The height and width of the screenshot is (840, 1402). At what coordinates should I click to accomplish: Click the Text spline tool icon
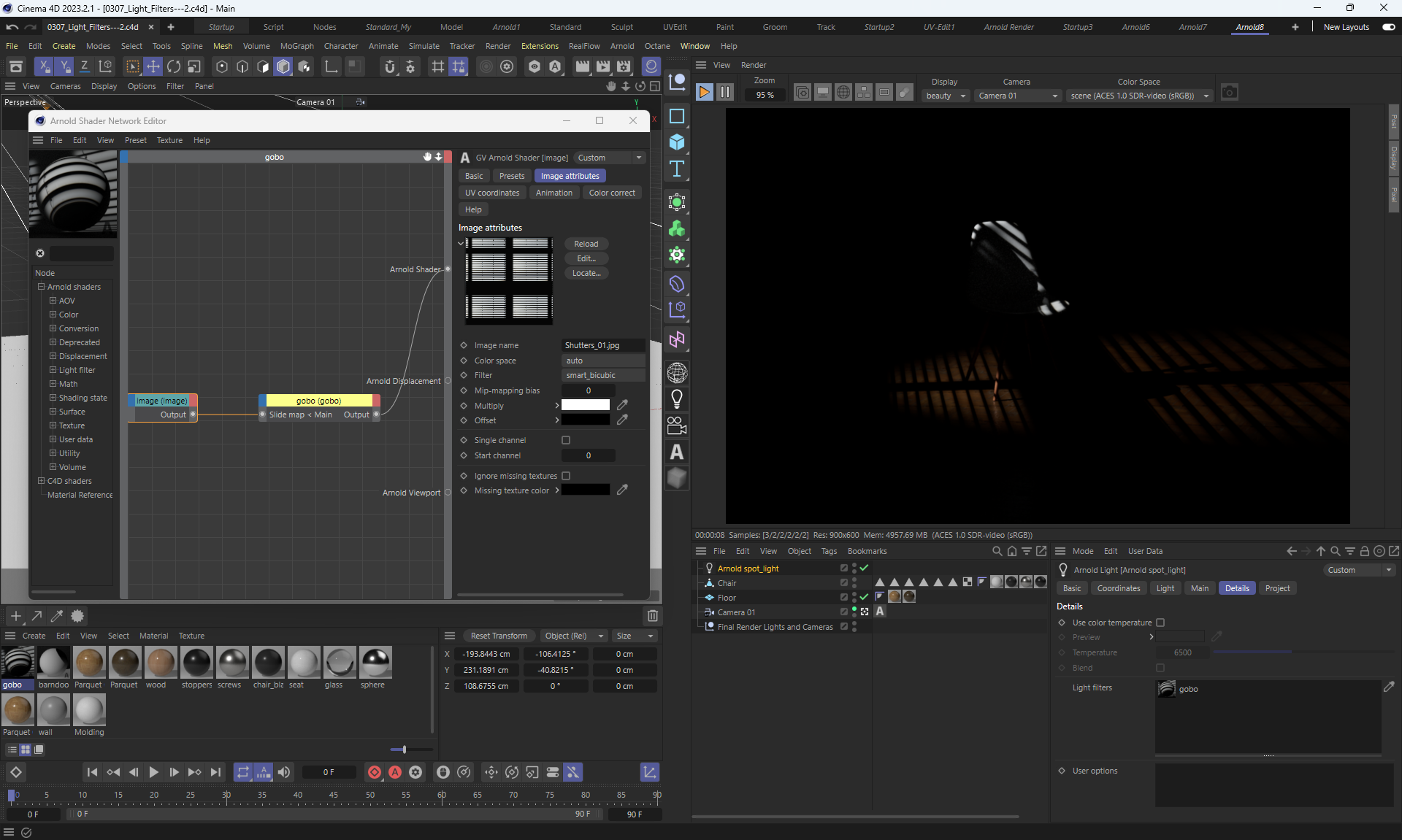pyautogui.click(x=677, y=169)
